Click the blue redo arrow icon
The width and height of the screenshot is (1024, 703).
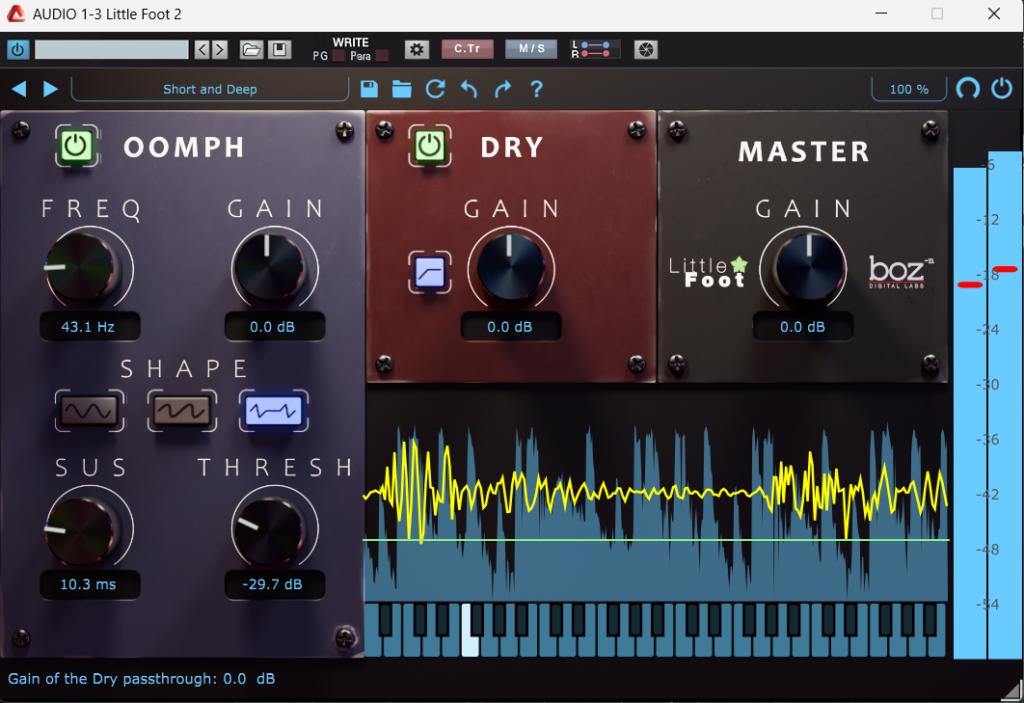pos(503,89)
